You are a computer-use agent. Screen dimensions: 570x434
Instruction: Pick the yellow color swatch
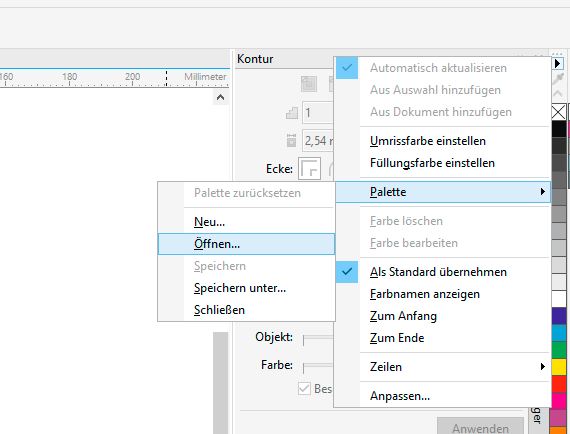click(559, 367)
